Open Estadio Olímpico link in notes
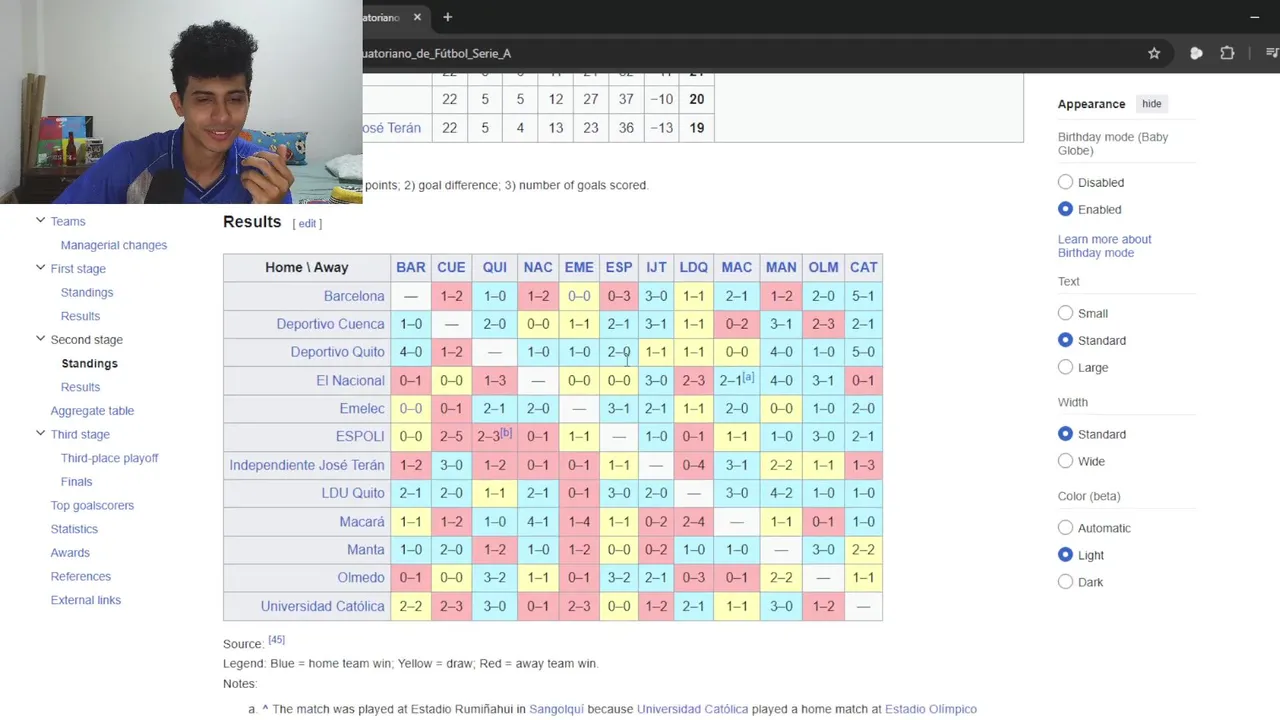Viewport: 1280px width, 720px height. coord(931,709)
